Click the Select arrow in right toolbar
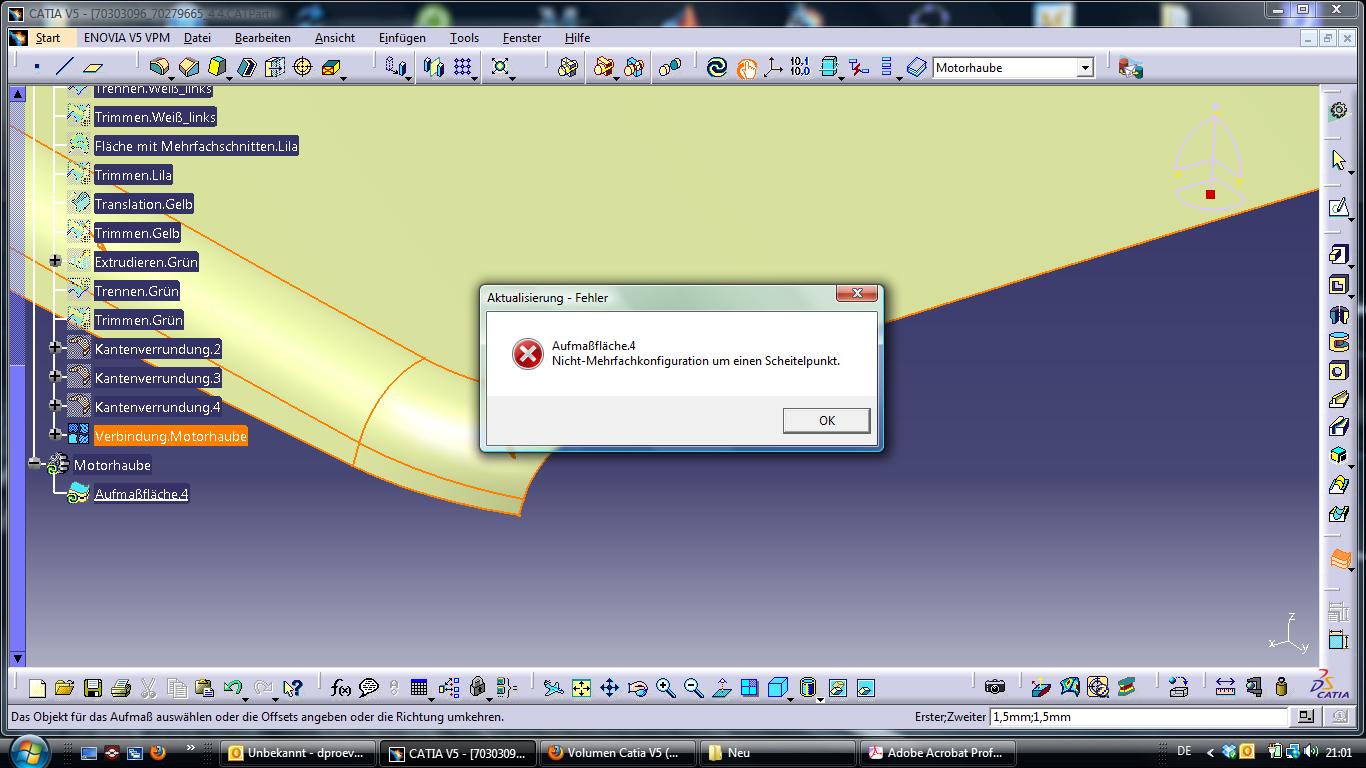 pyautogui.click(x=1339, y=160)
